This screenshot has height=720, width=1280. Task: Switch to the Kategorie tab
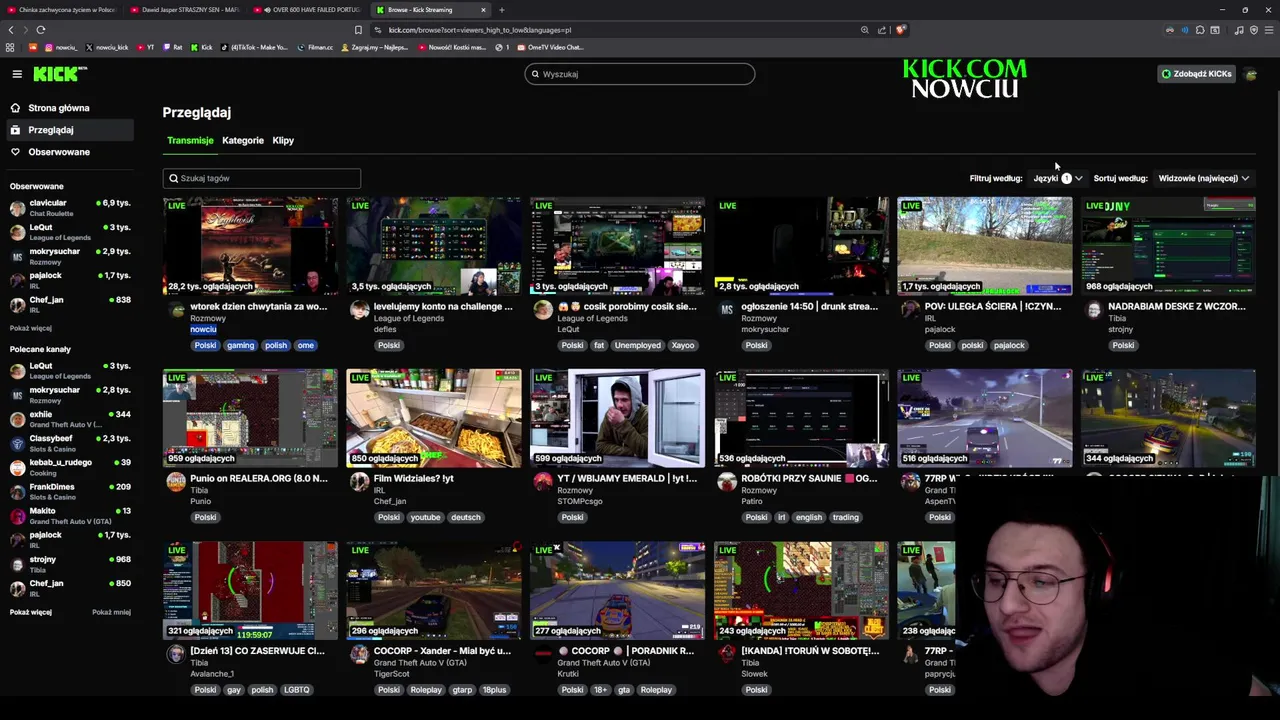tap(243, 140)
